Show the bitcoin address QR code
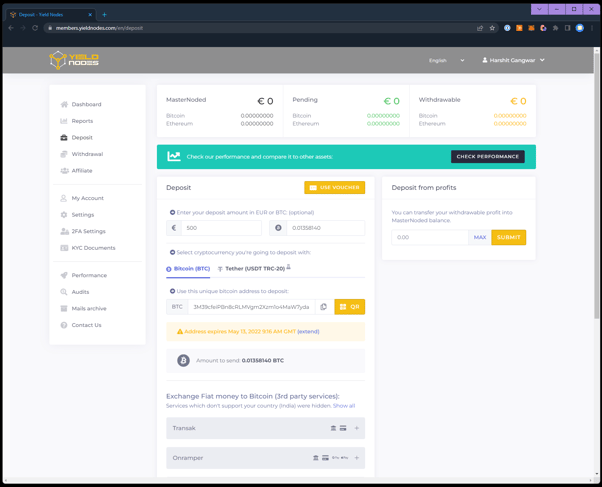The height and width of the screenshot is (487, 602). [349, 307]
